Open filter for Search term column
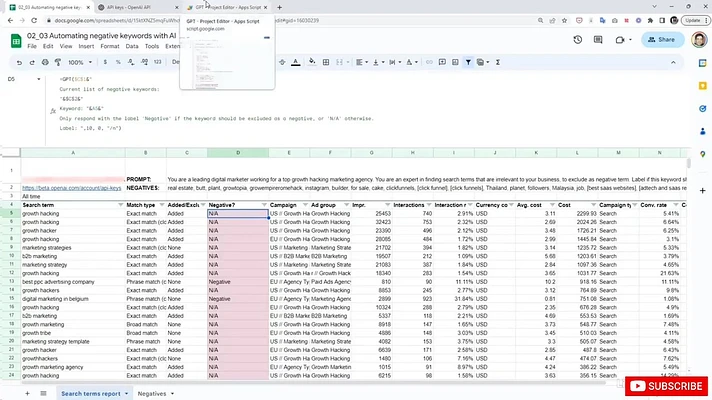The image size is (712, 400). (120, 205)
